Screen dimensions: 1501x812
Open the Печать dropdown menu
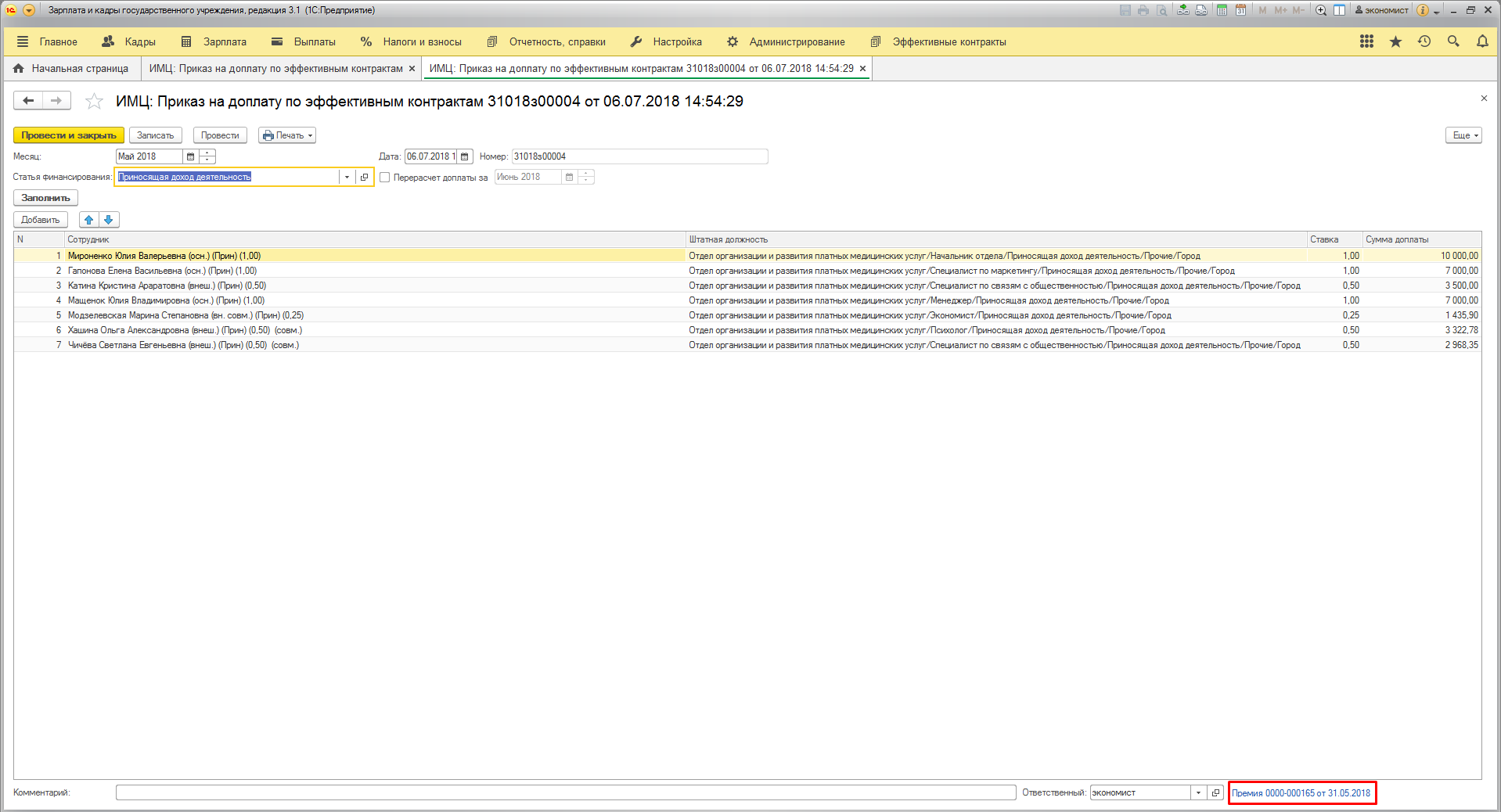(x=287, y=135)
